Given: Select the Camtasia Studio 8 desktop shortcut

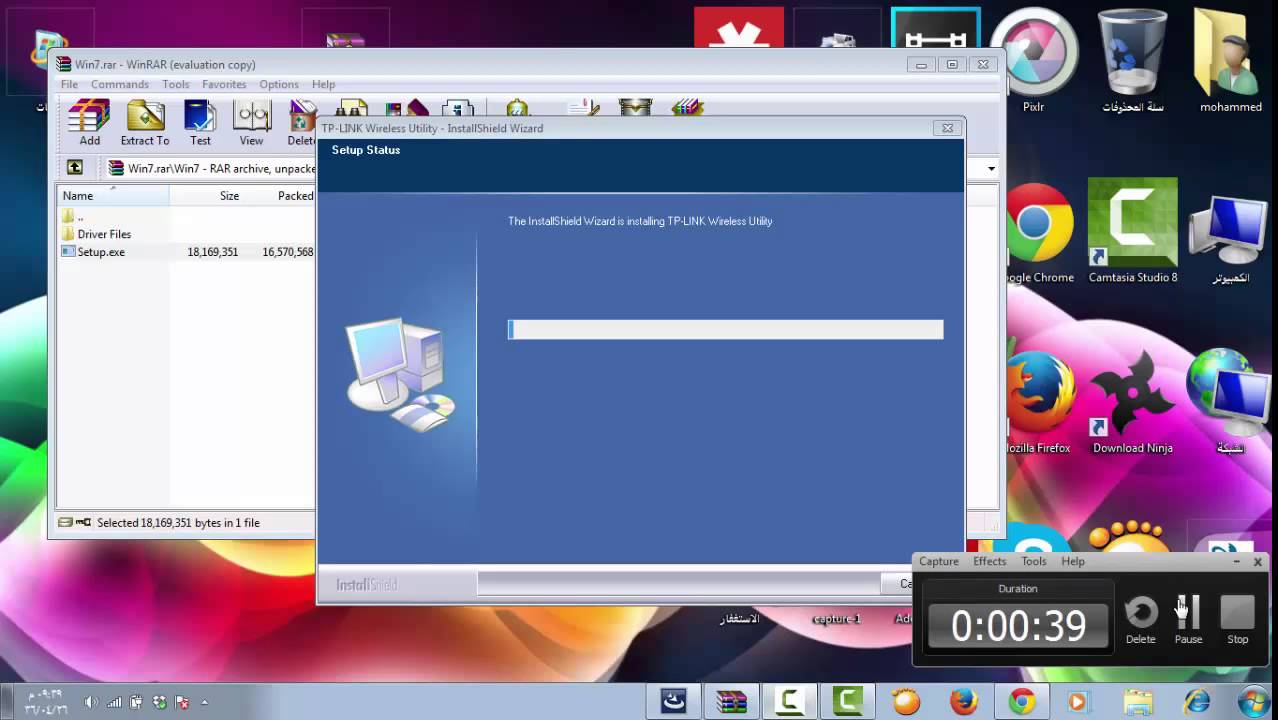Looking at the screenshot, I should coord(1132,232).
